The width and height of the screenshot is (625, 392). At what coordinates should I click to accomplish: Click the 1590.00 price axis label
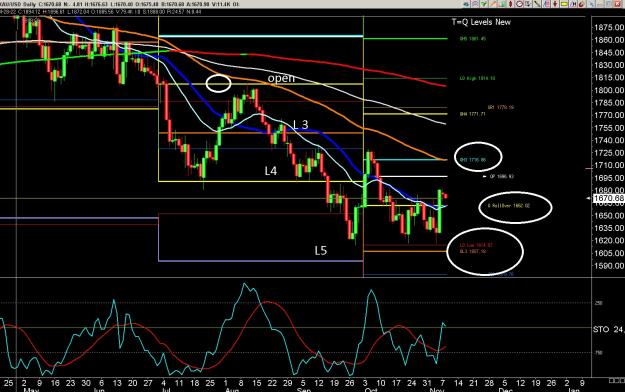click(x=609, y=266)
